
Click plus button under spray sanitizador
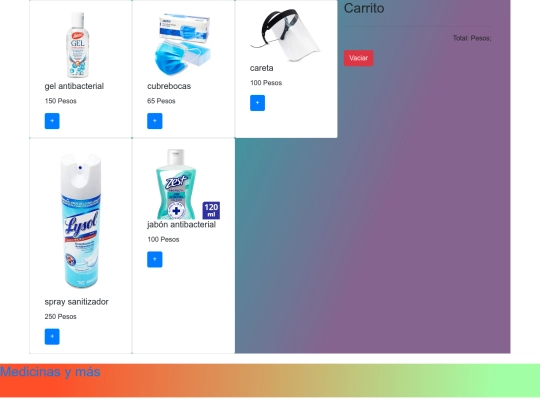pyautogui.click(x=52, y=336)
